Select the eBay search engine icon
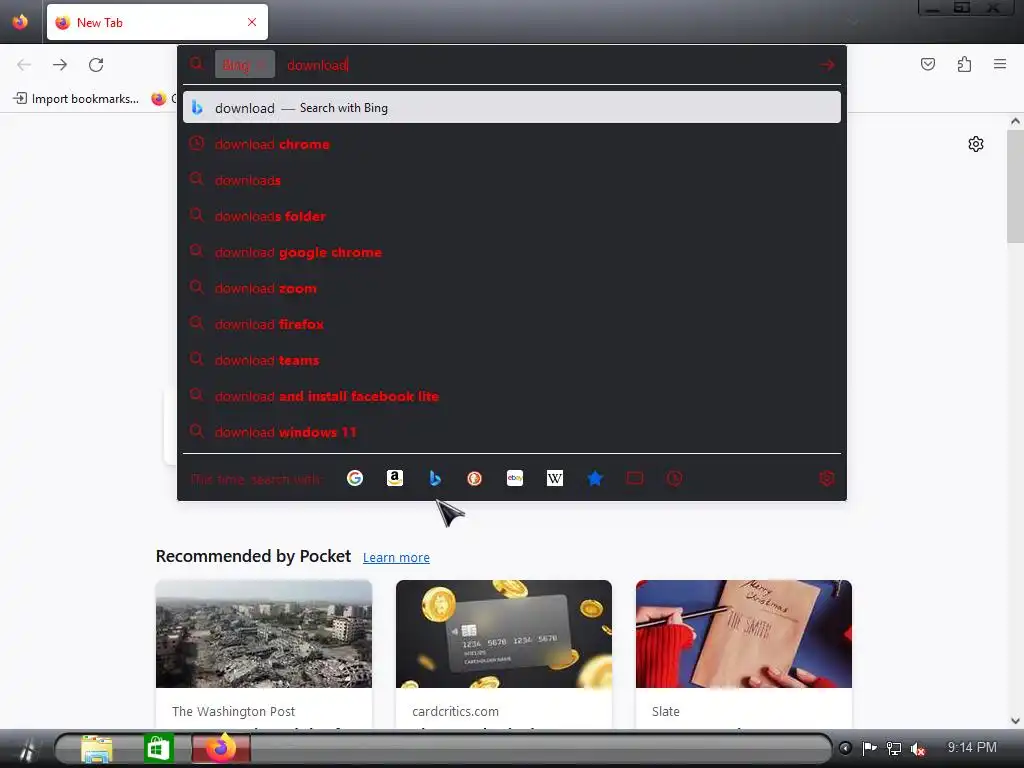The height and width of the screenshot is (768, 1024). point(515,479)
